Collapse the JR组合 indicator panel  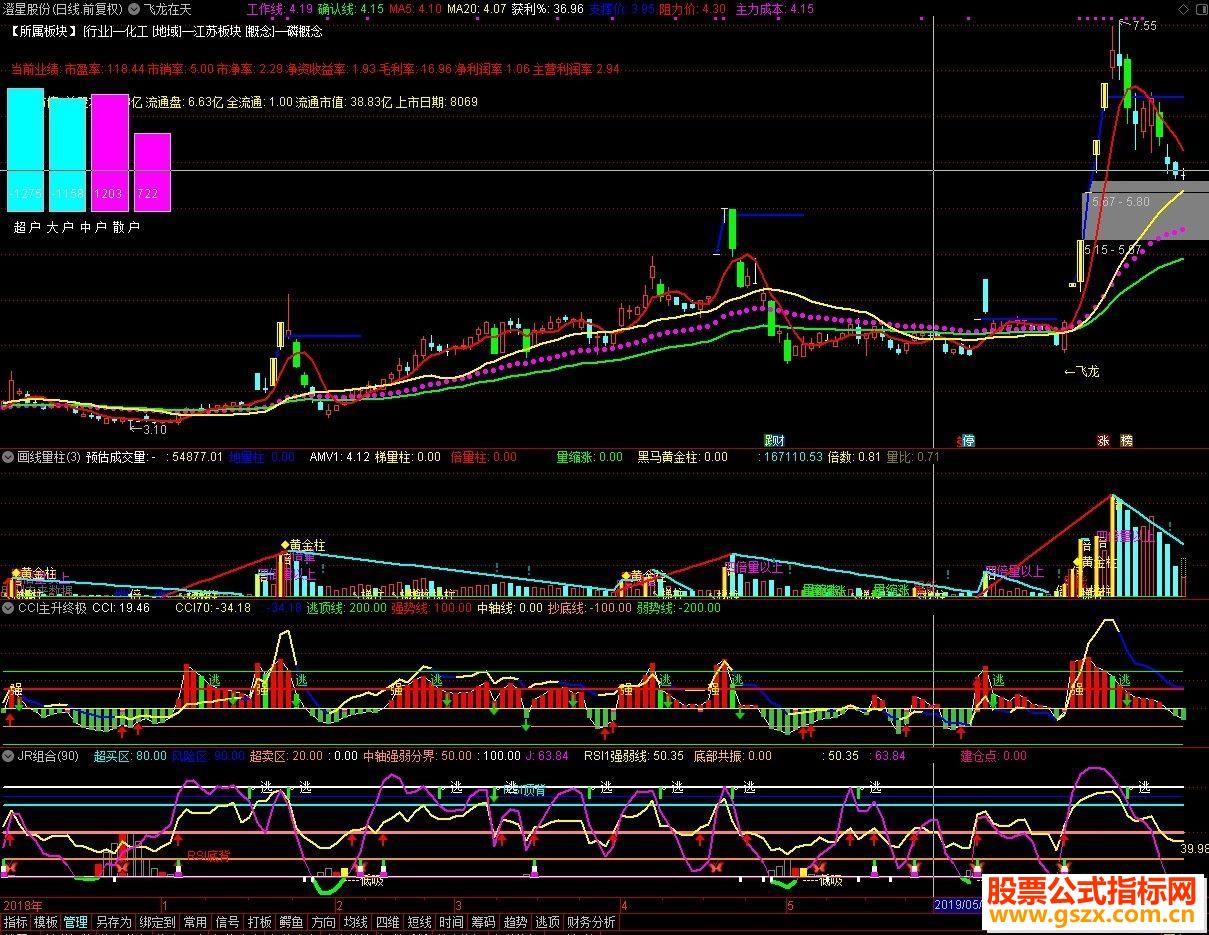[x=8, y=756]
